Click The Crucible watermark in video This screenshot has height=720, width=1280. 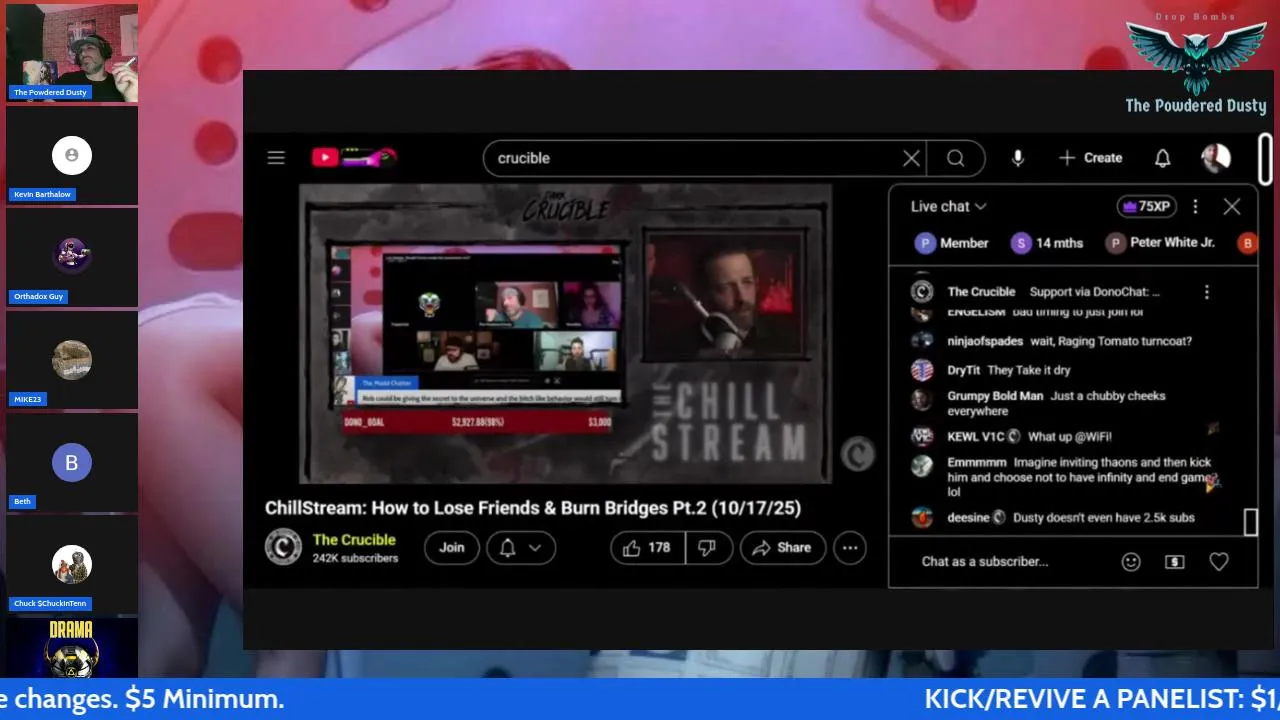[856, 455]
